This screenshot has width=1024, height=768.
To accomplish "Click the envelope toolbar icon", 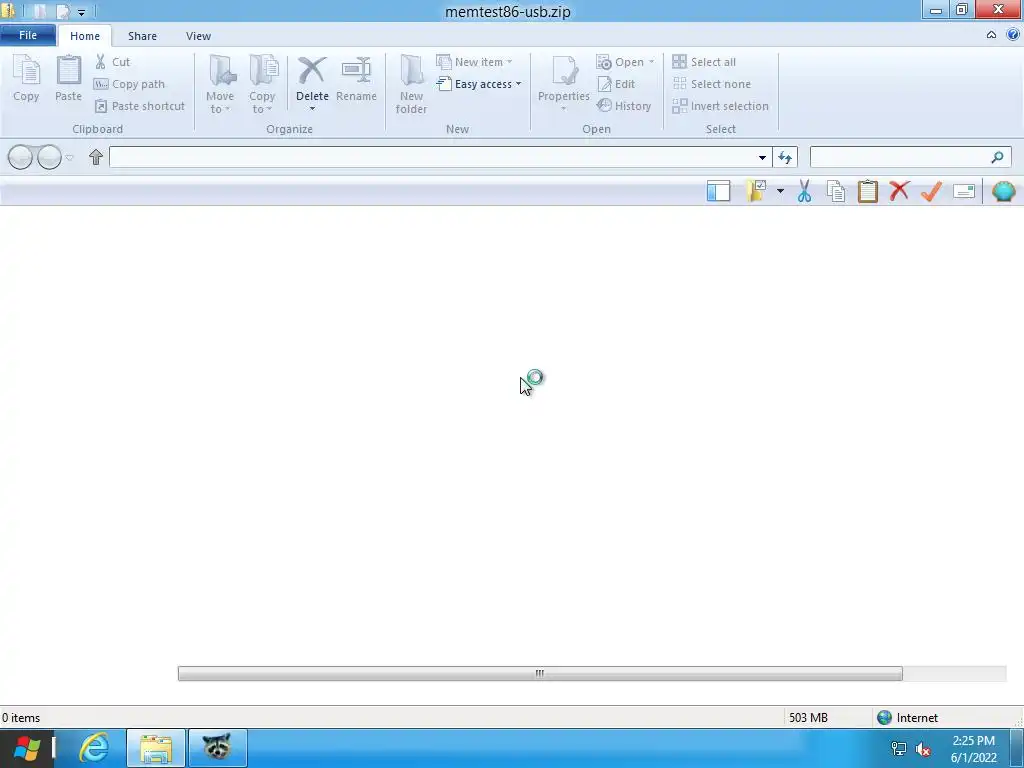I will tap(964, 191).
